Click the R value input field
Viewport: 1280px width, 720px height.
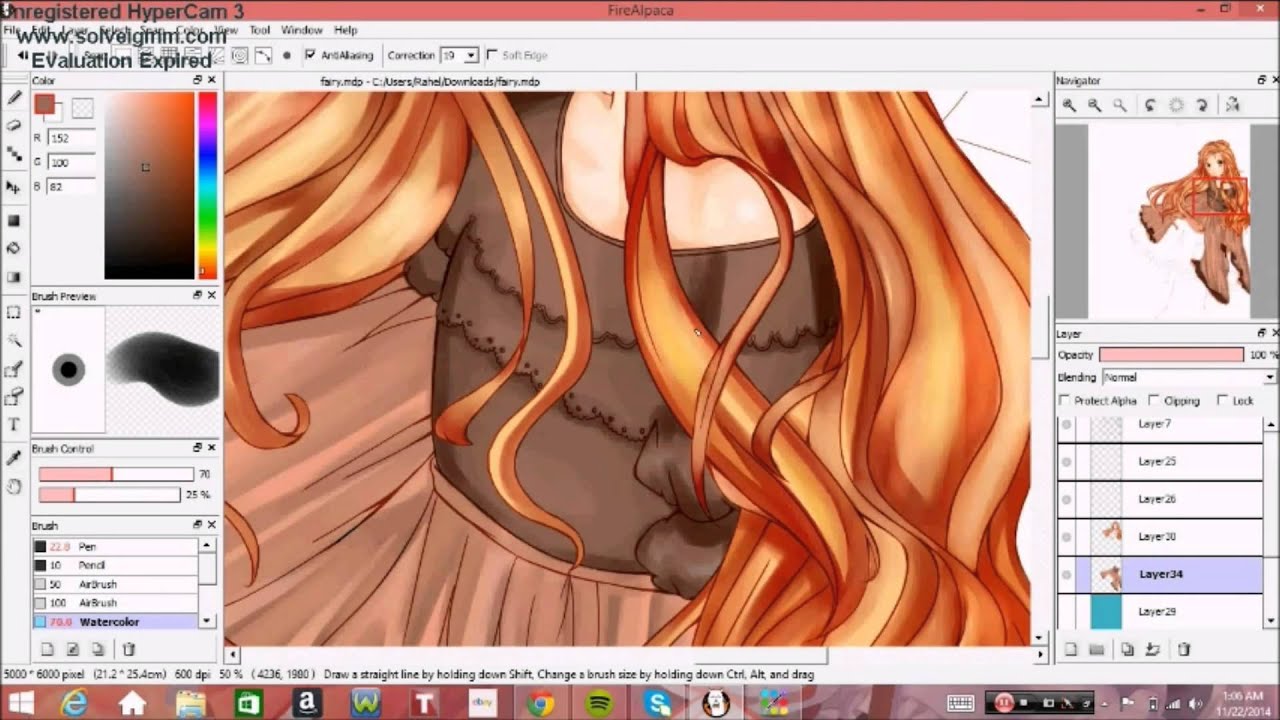coord(70,138)
